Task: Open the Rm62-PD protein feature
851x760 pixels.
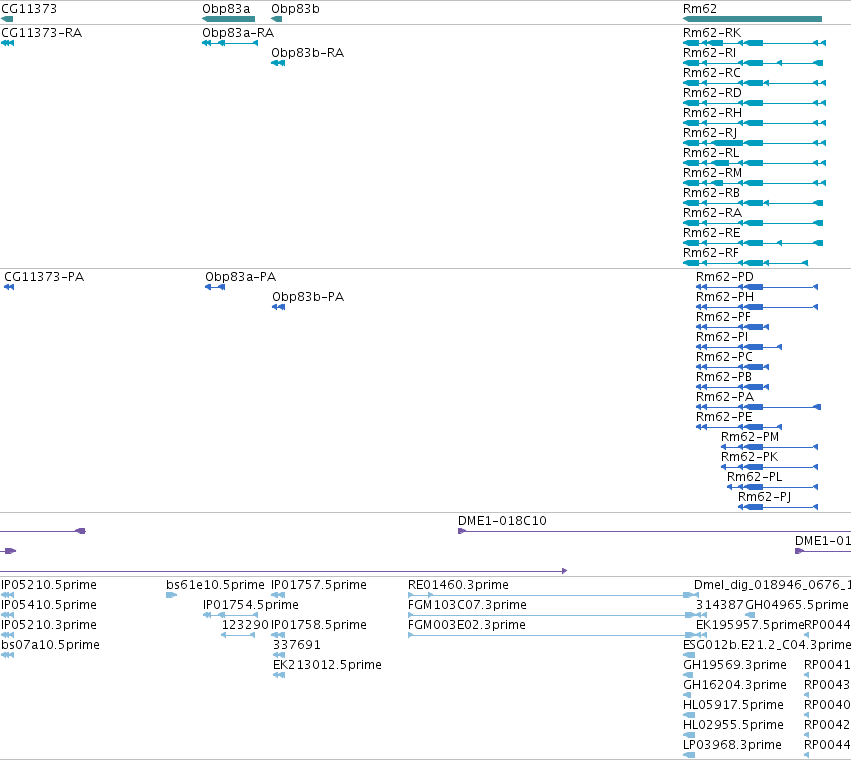Action: 725,277
